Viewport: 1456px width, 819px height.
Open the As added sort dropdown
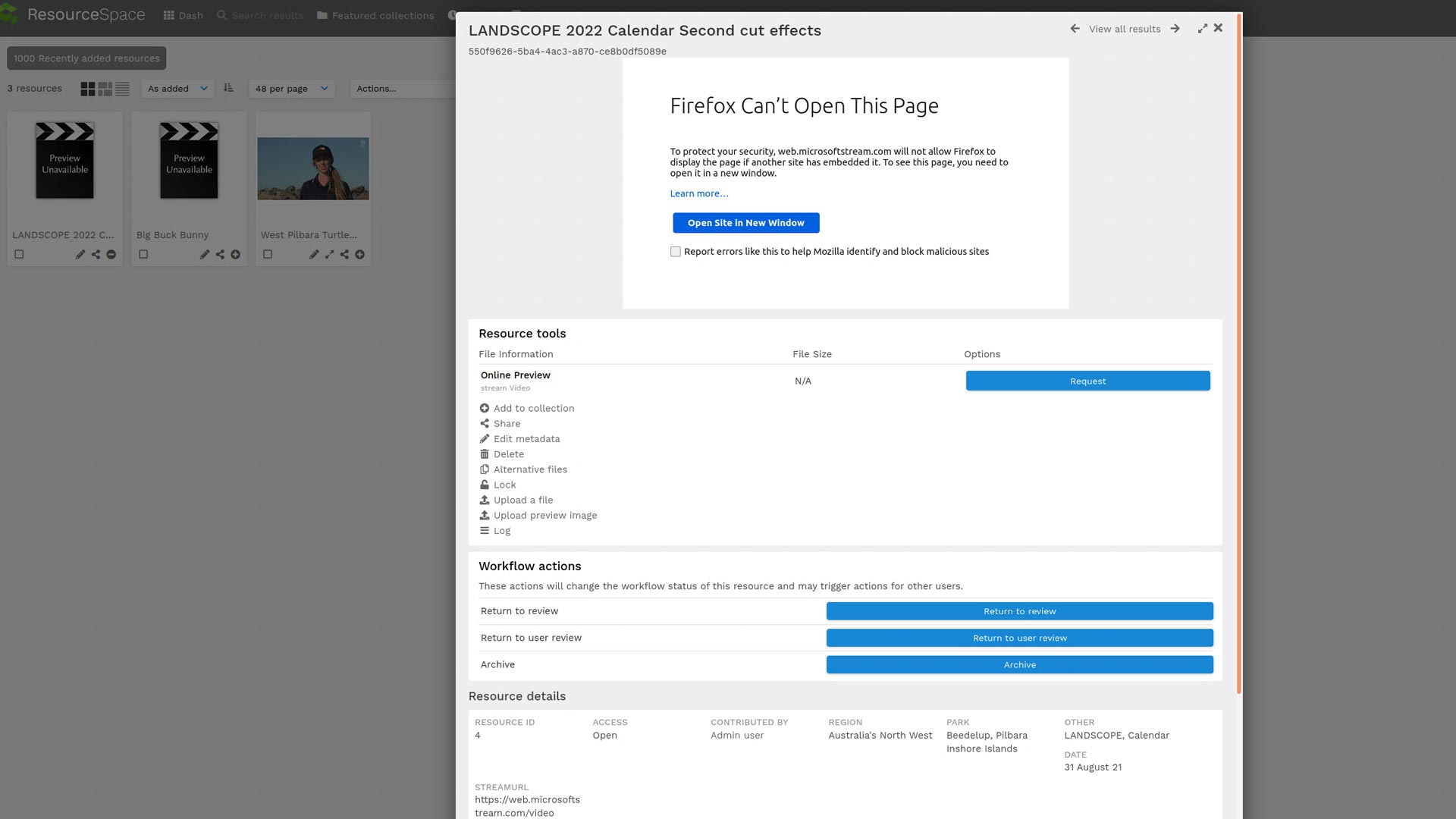[x=177, y=89]
